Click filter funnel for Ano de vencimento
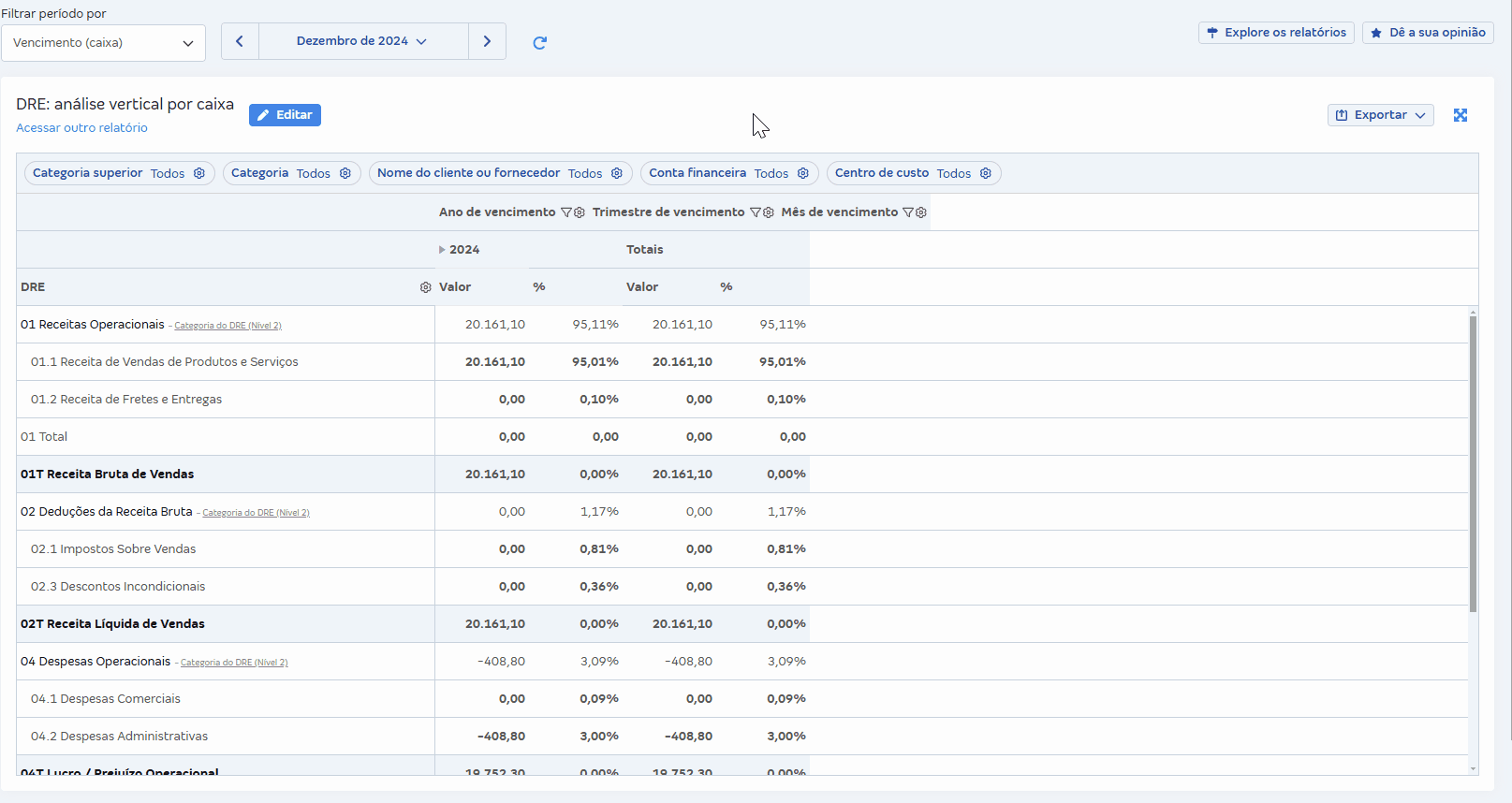The height and width of the screenshot is (803, 1512). pos(566,212)
